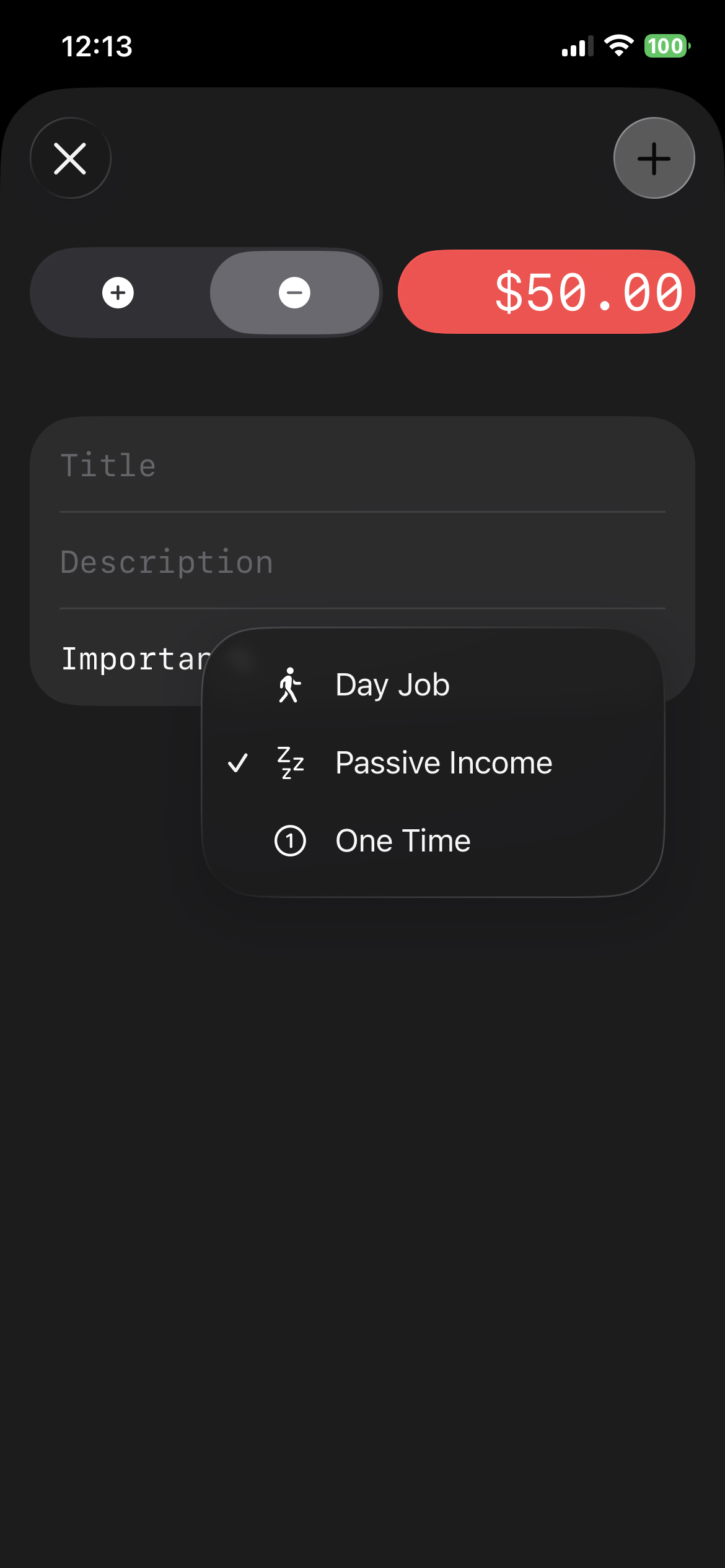Switch to income with the plus toggle

tap(118, 293)
